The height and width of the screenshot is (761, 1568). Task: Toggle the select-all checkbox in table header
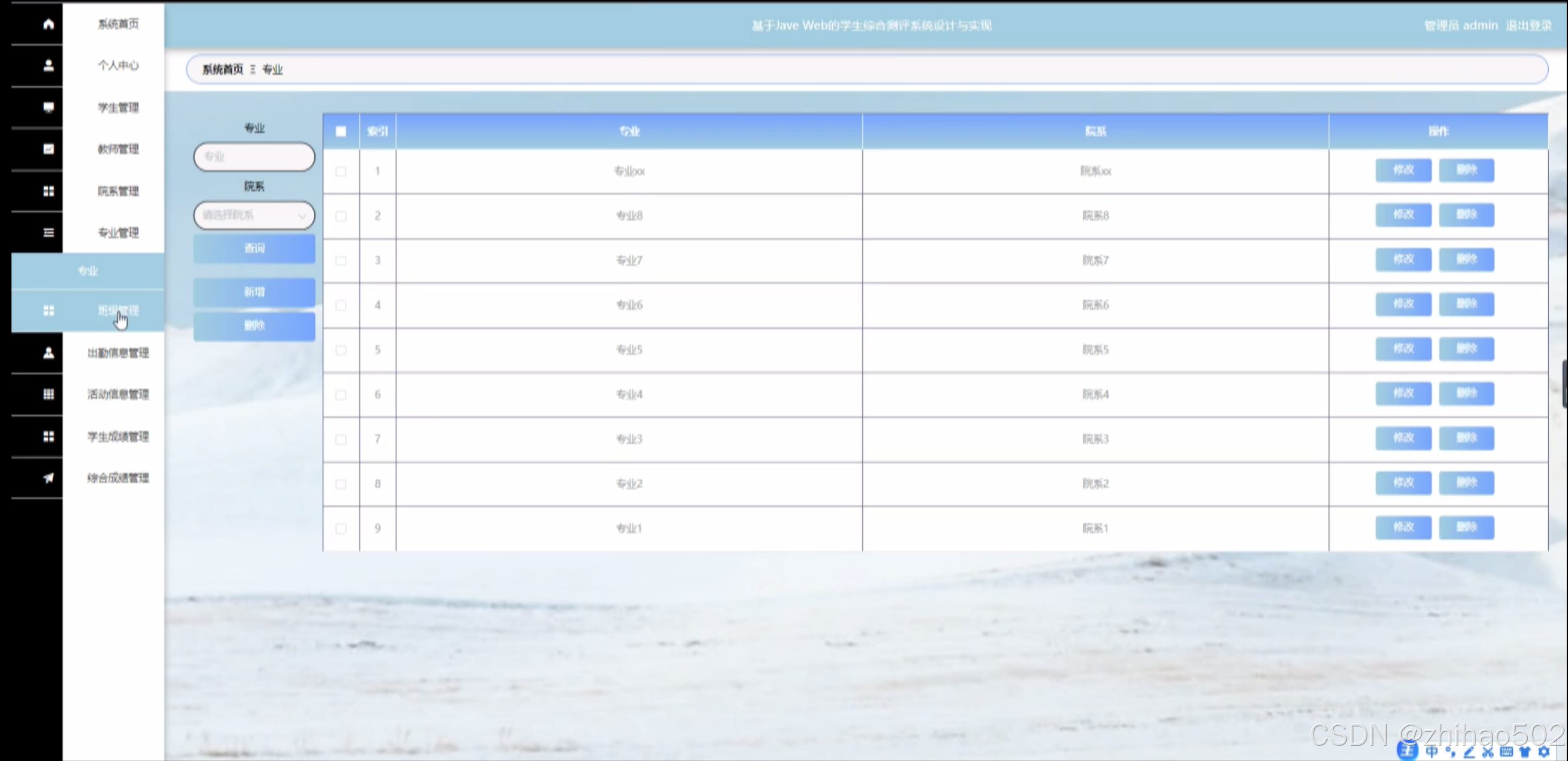tap(341, 131)
